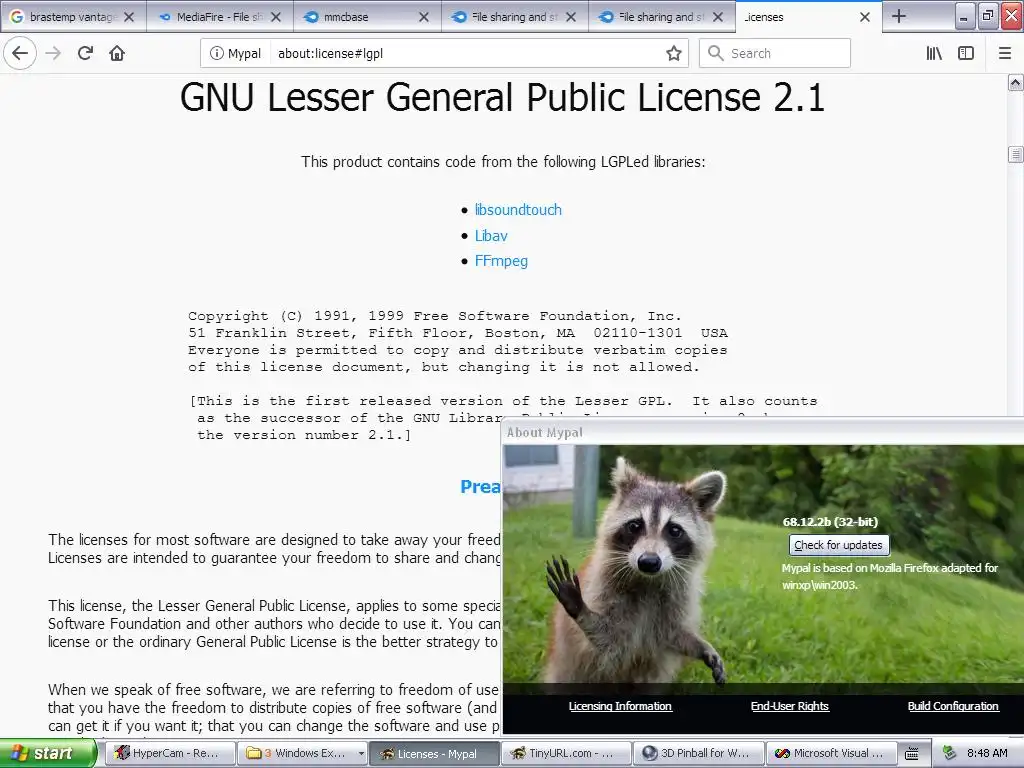Select the Licenses tab
The width and height of the screenshot is (1024, 768).
808,17
